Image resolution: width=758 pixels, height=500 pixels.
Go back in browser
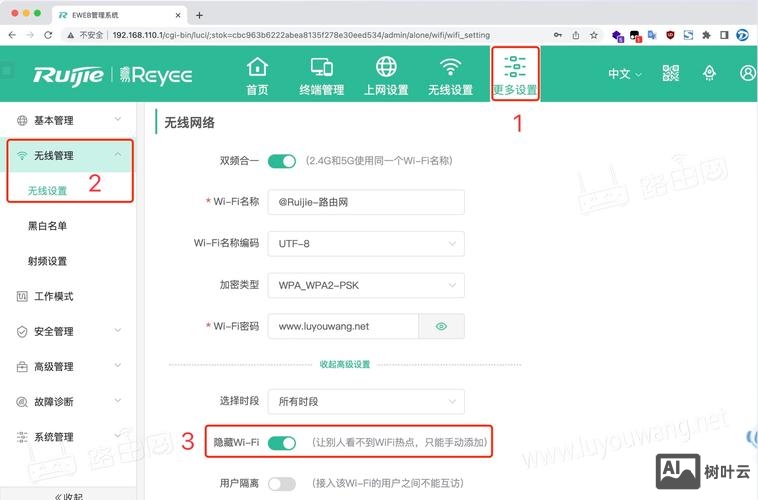coord(12,35)
